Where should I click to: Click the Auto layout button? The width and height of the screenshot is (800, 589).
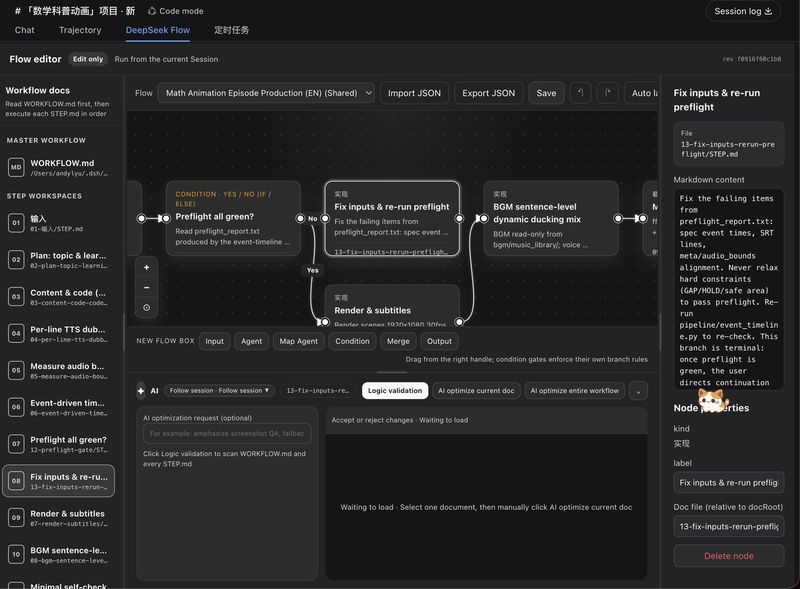642,93
